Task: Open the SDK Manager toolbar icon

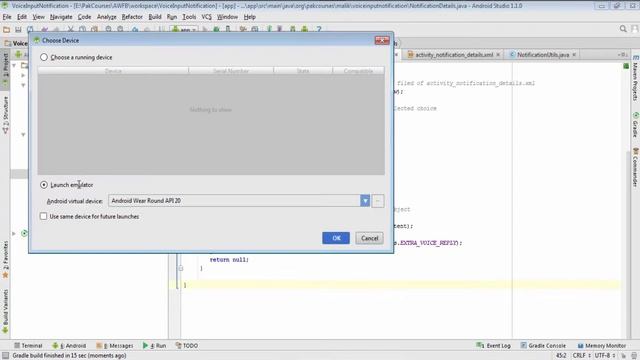Action: click(293, 29)
